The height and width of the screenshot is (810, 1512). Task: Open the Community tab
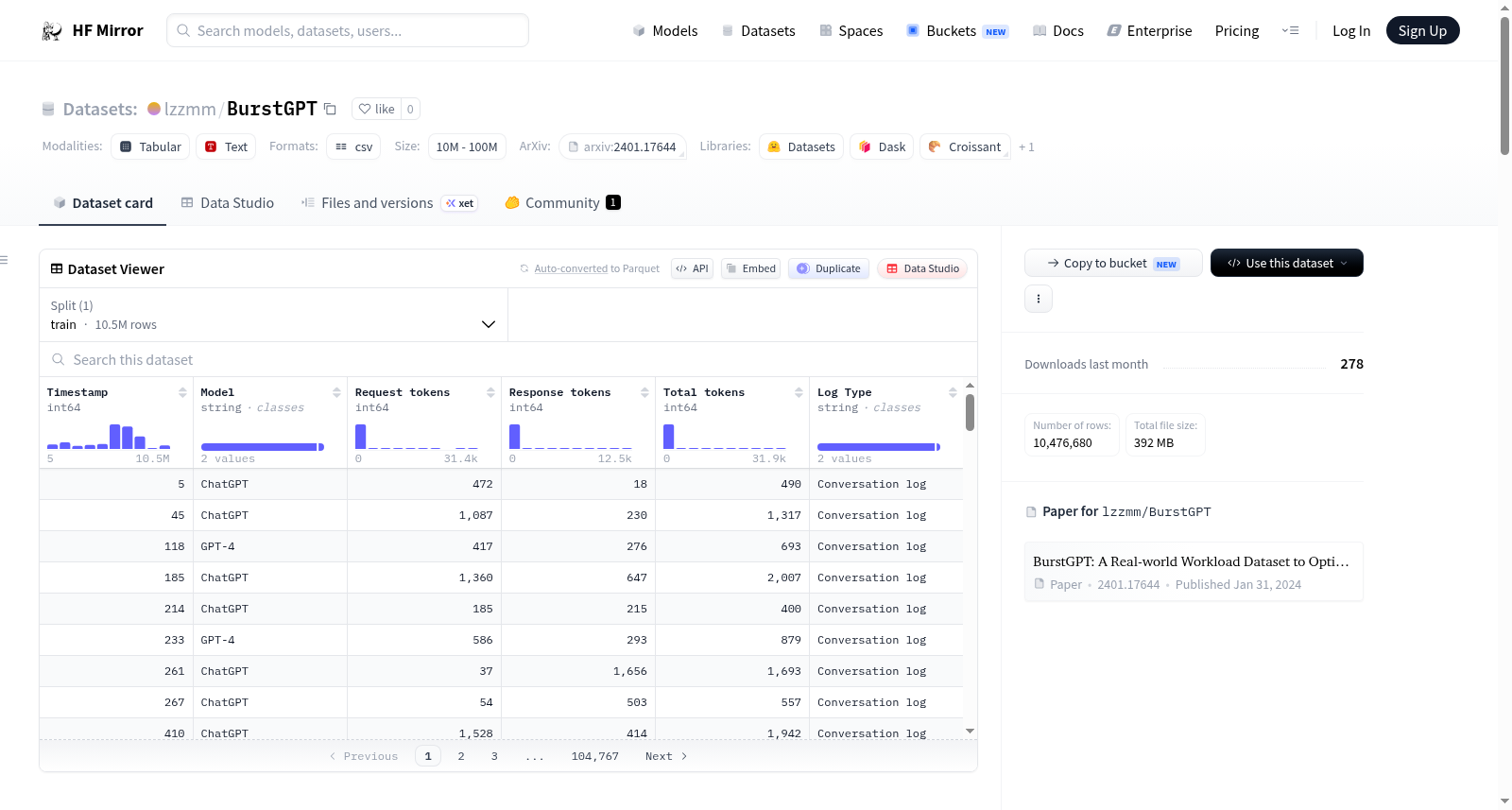(x=562, y=203)
